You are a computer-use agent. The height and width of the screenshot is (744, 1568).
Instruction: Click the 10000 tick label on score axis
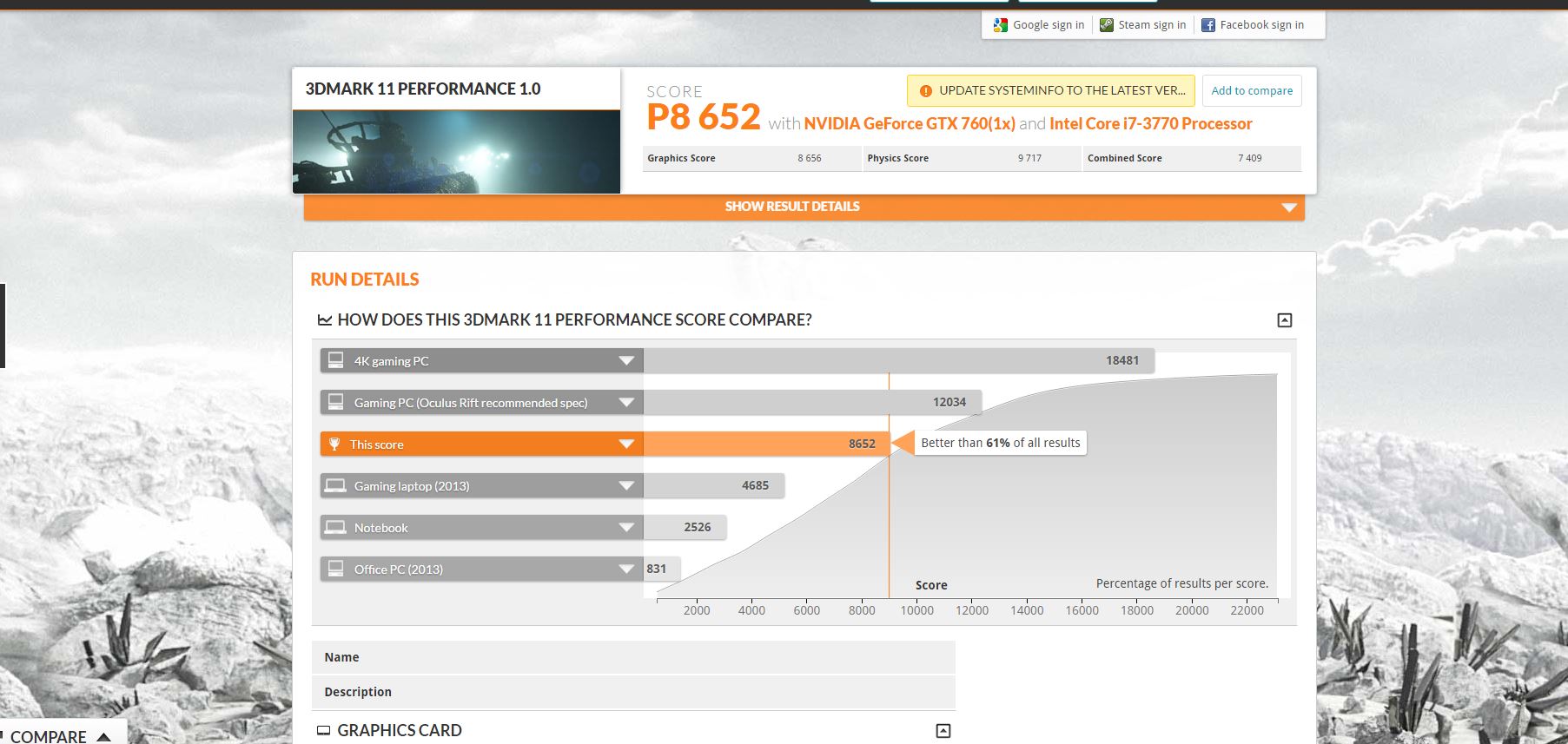click(916, 610)
